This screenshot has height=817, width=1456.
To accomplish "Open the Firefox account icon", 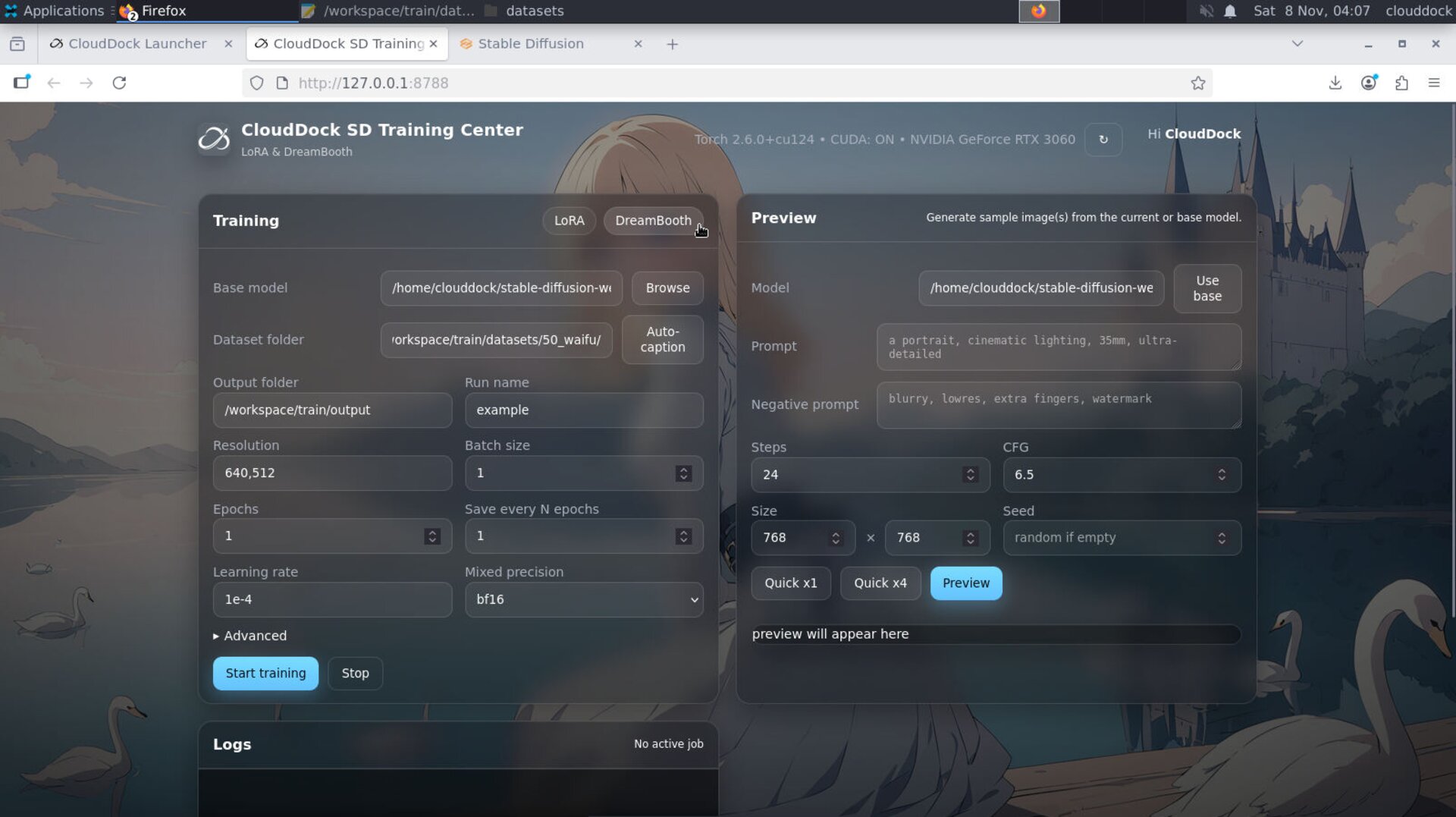I will [x=1368, y=83].
